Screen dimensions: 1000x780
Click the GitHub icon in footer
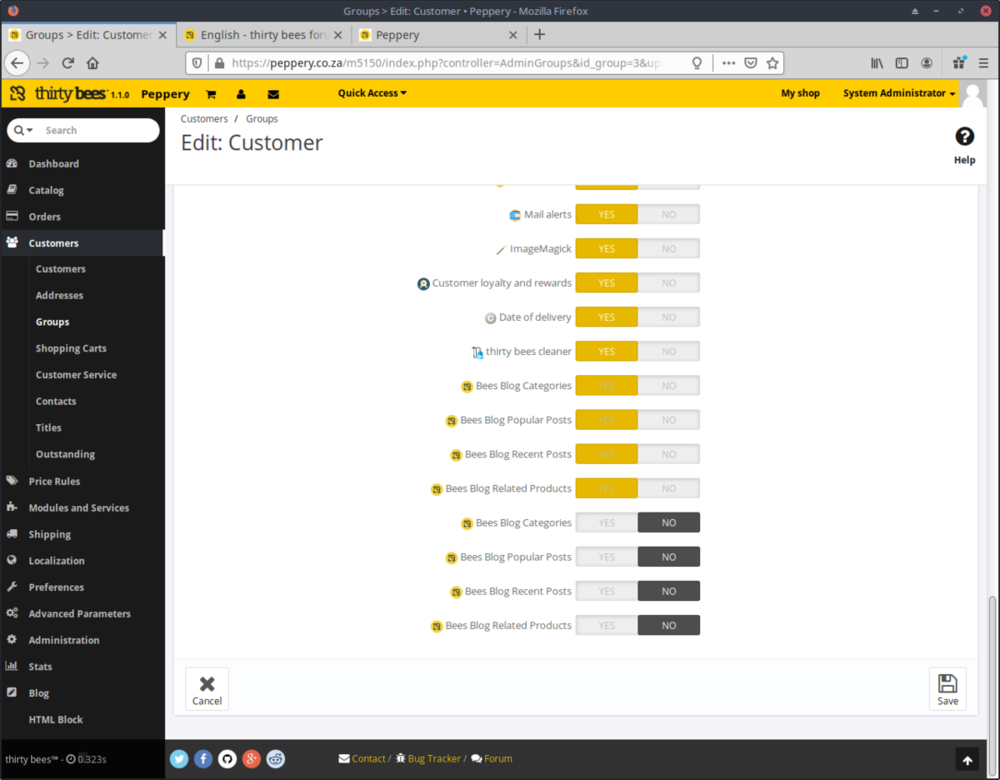[x=227, y=759]
